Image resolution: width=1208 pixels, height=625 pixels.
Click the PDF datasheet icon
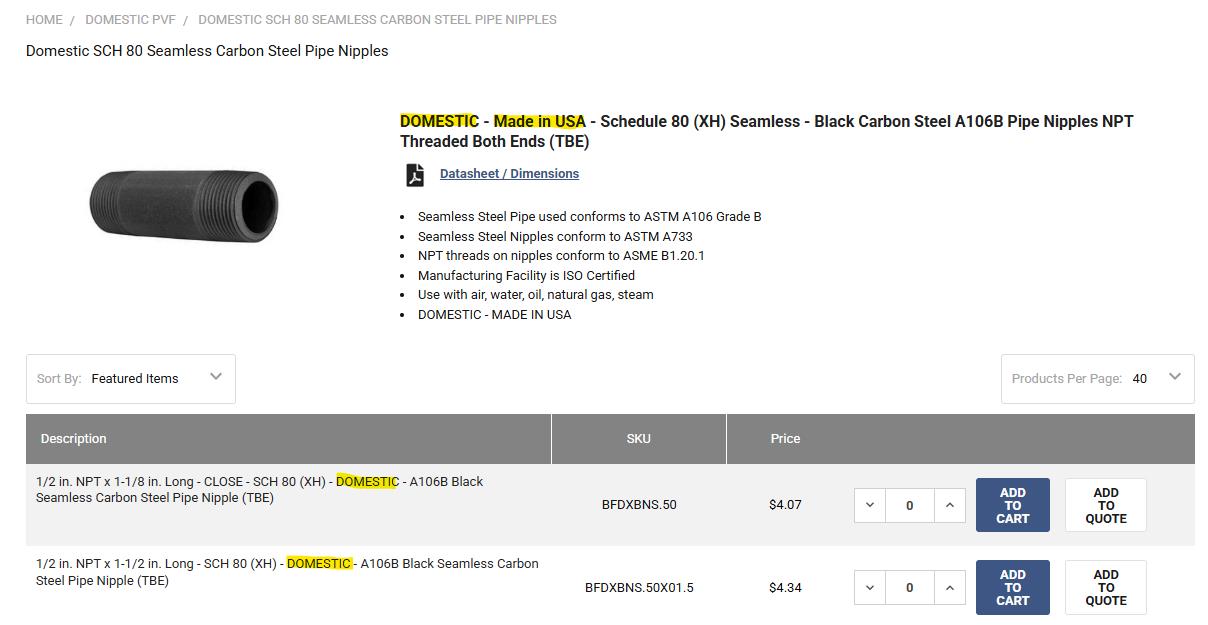(x=414, y=175)
